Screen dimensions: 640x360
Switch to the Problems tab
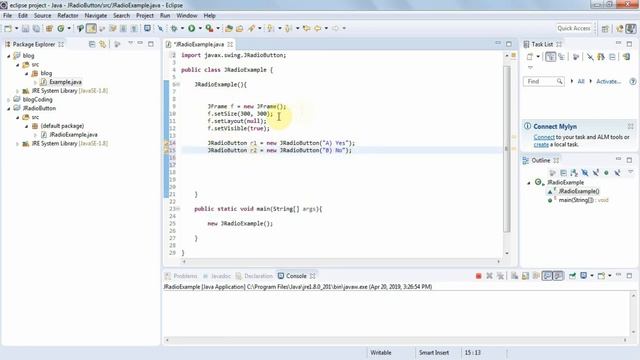[181, 276]
